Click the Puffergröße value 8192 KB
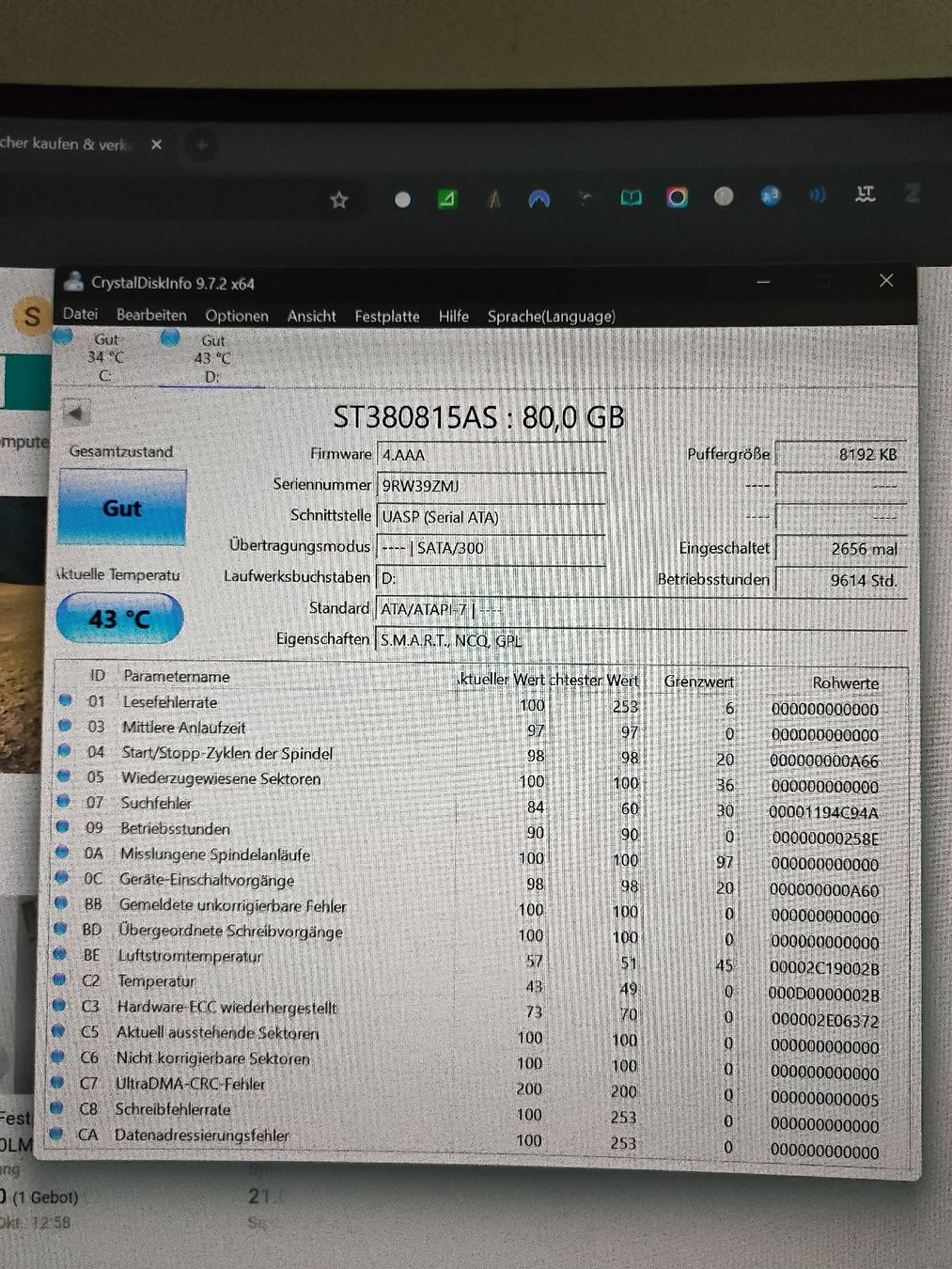Image resolution: width=952 pixels, height=1269 pixels. coord(840,455)
